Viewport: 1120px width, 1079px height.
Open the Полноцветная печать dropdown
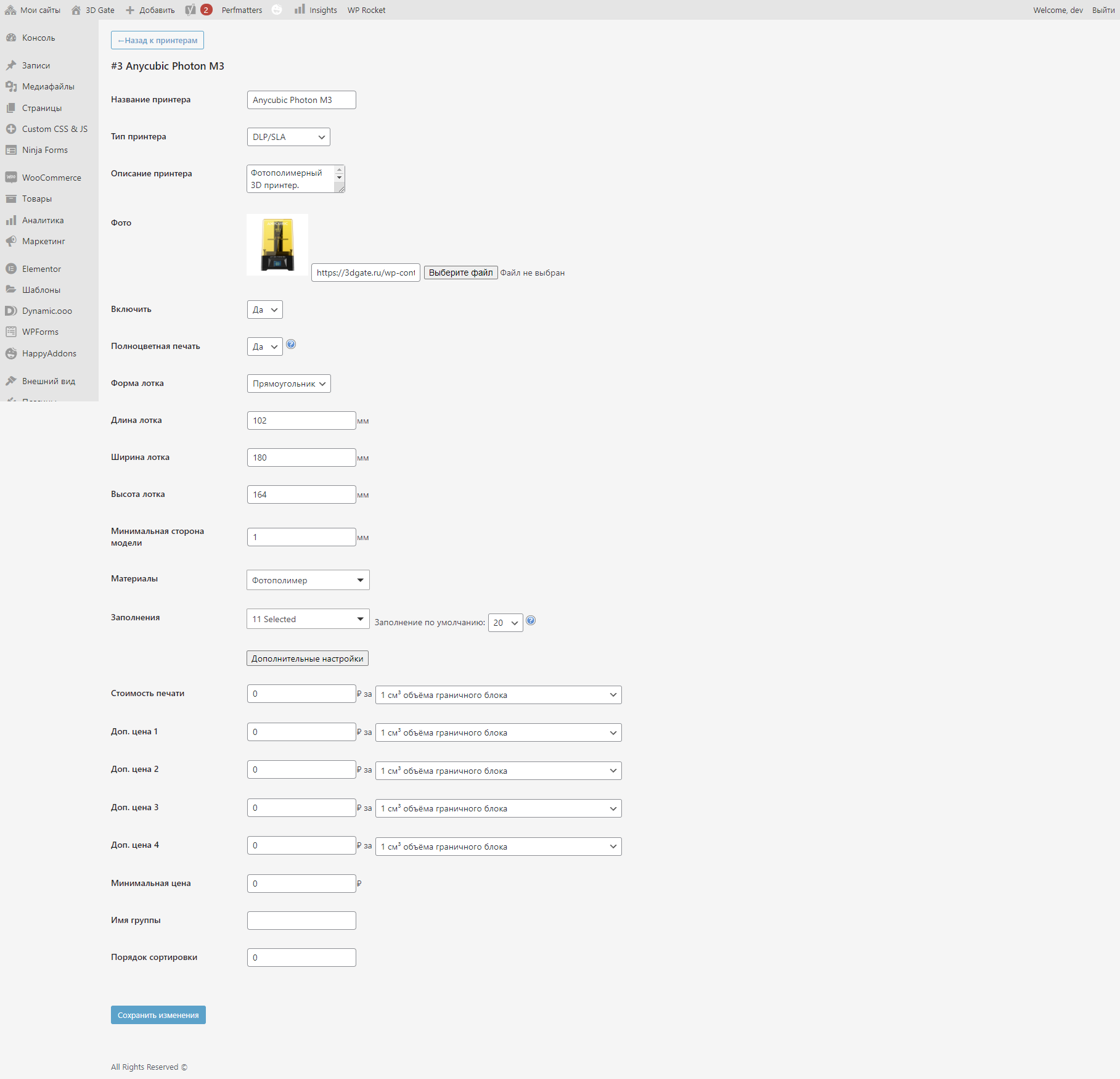(x=265, y=347)
